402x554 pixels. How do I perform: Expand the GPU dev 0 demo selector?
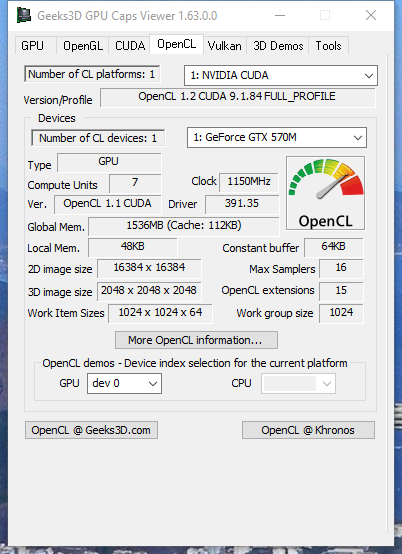(x=124, y=383)
